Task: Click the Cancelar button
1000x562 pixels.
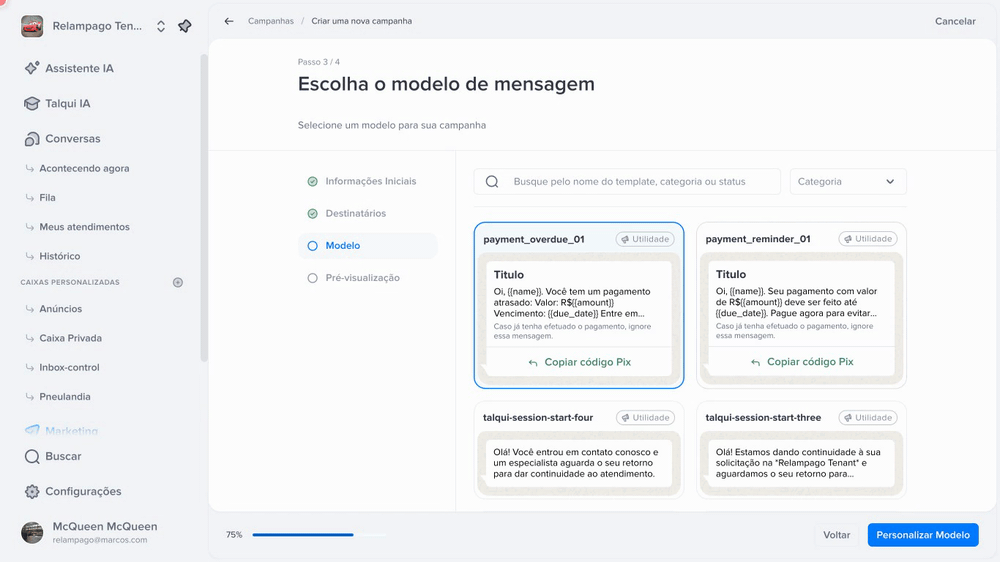Action: (x=955, y=21)
